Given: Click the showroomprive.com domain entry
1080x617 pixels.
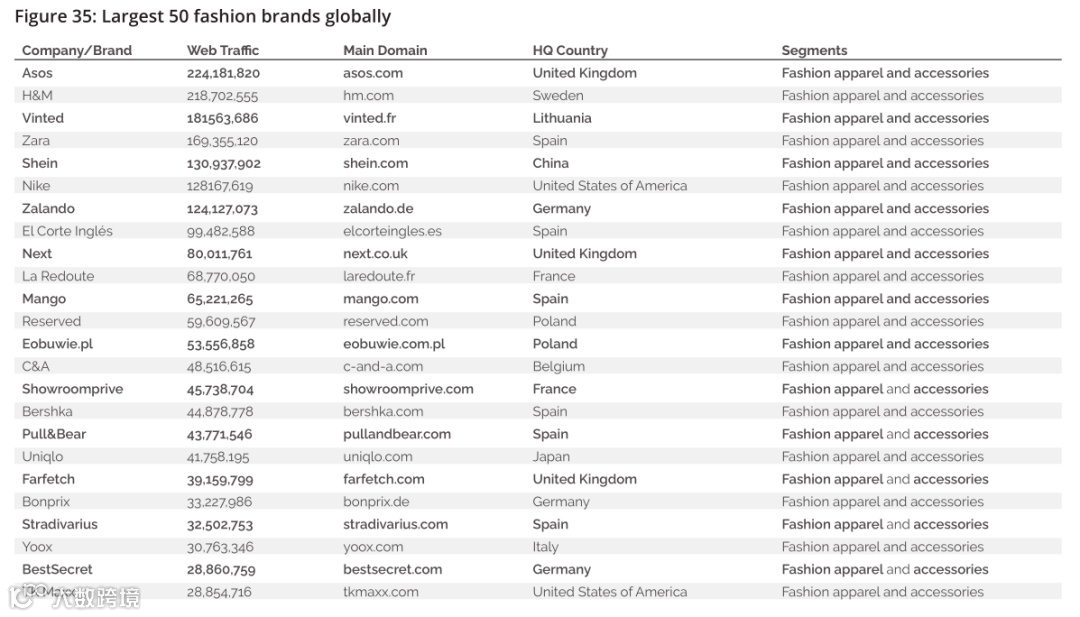Looking at the screenshot, I should 408,389.
